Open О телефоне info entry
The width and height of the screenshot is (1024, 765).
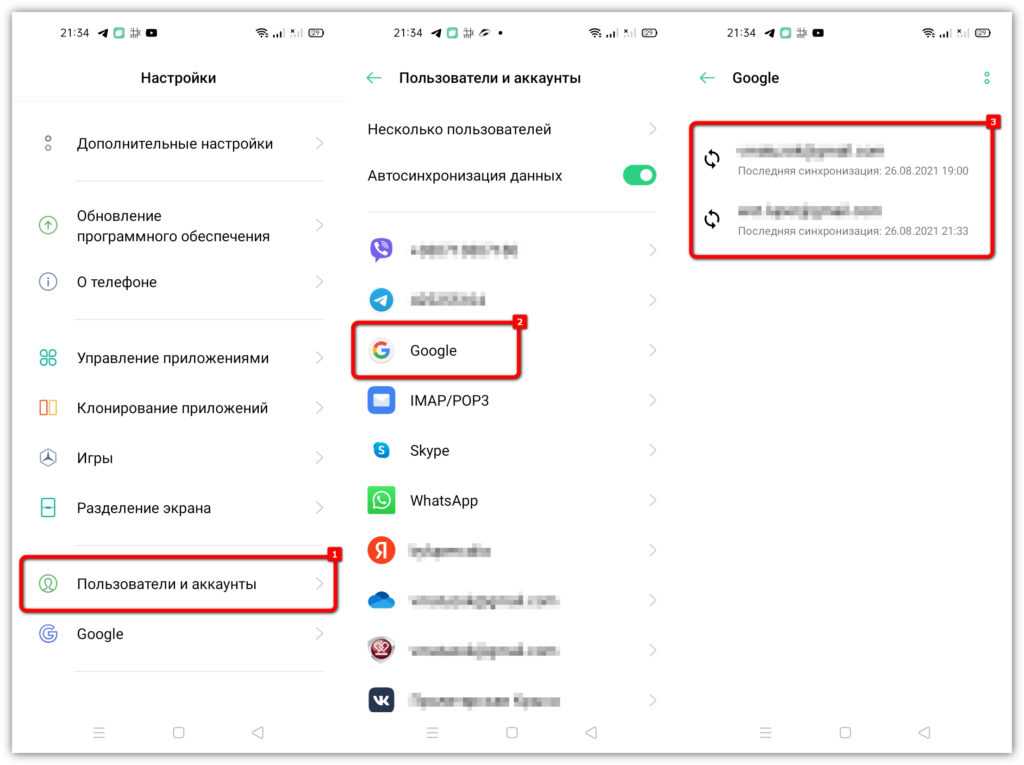[178, 282]
